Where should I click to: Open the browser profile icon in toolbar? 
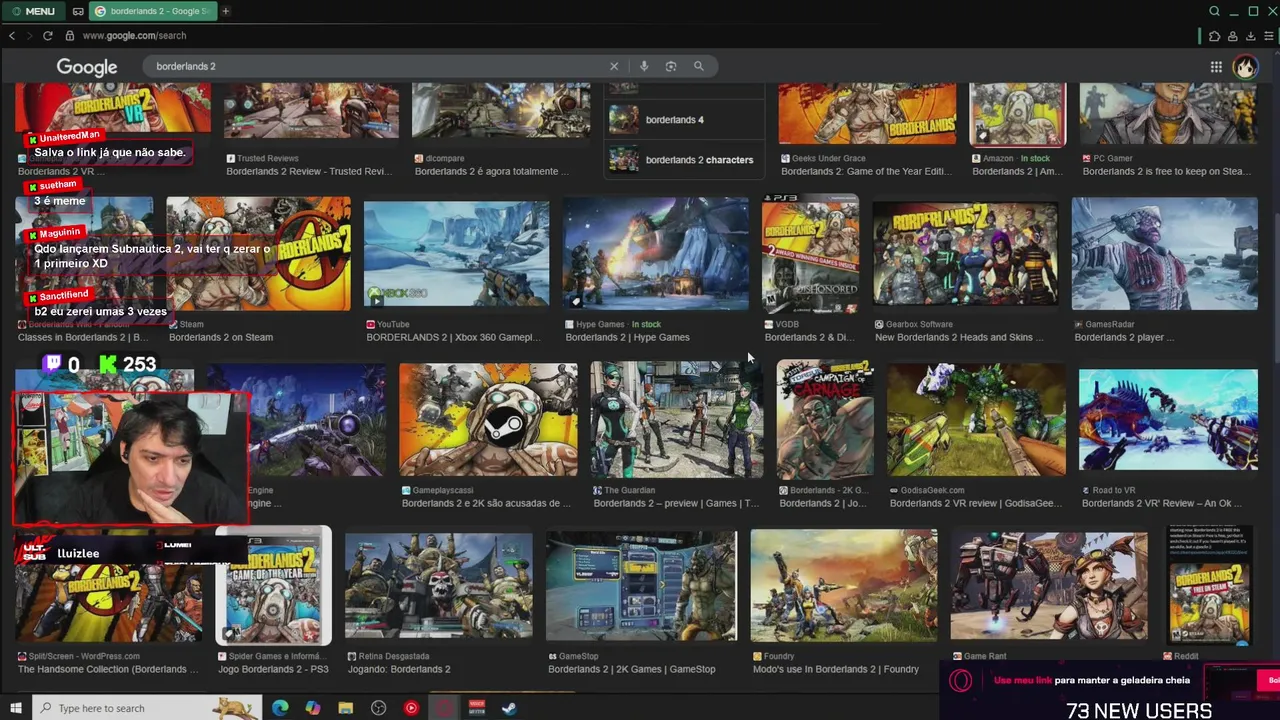click(x=1232, y=36)
